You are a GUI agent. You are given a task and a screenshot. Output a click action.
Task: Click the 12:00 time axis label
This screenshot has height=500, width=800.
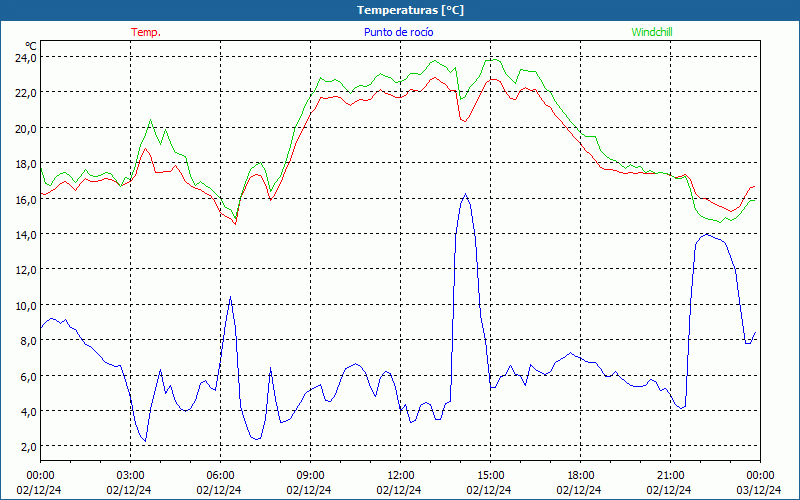coord(401,476)
